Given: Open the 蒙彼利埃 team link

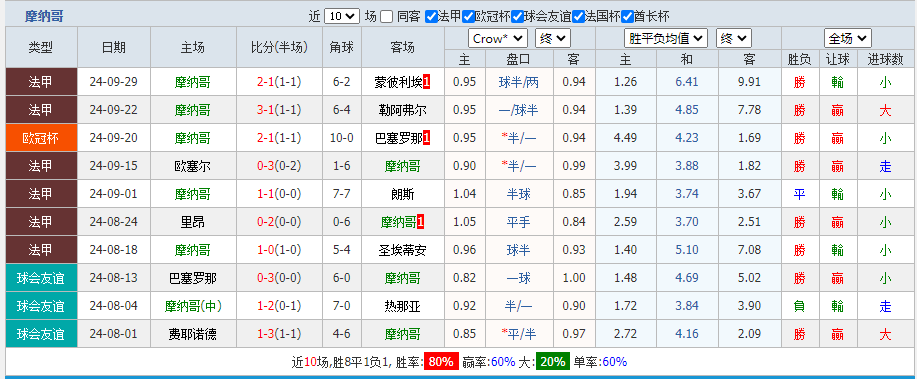Looking at the screenshot, I should tap(398, 82).
